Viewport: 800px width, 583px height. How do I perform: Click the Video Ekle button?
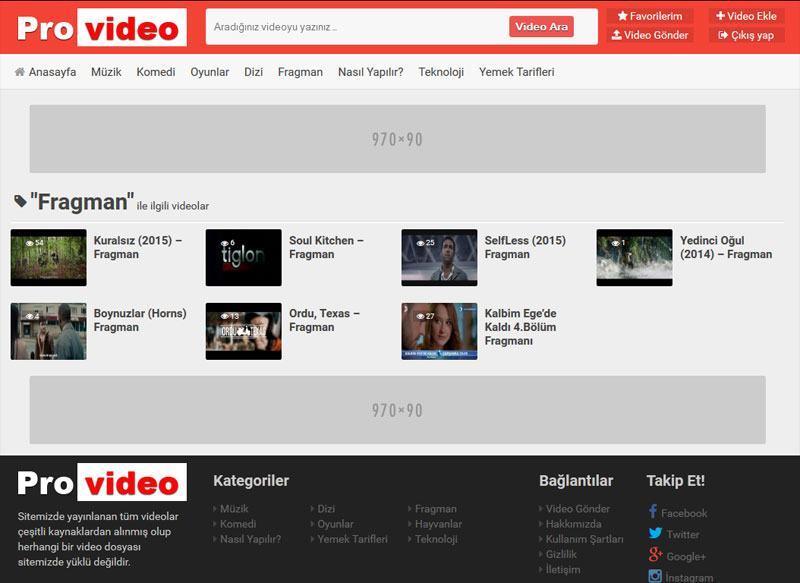coord(746,16)
